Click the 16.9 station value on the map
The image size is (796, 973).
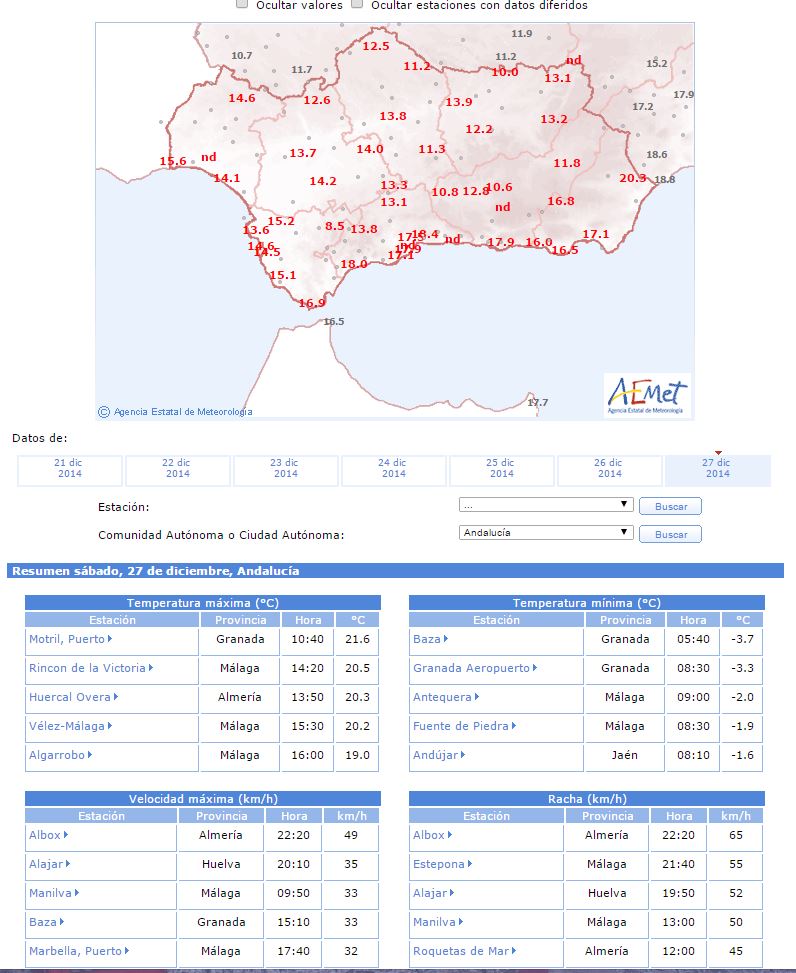coord(312,303)
